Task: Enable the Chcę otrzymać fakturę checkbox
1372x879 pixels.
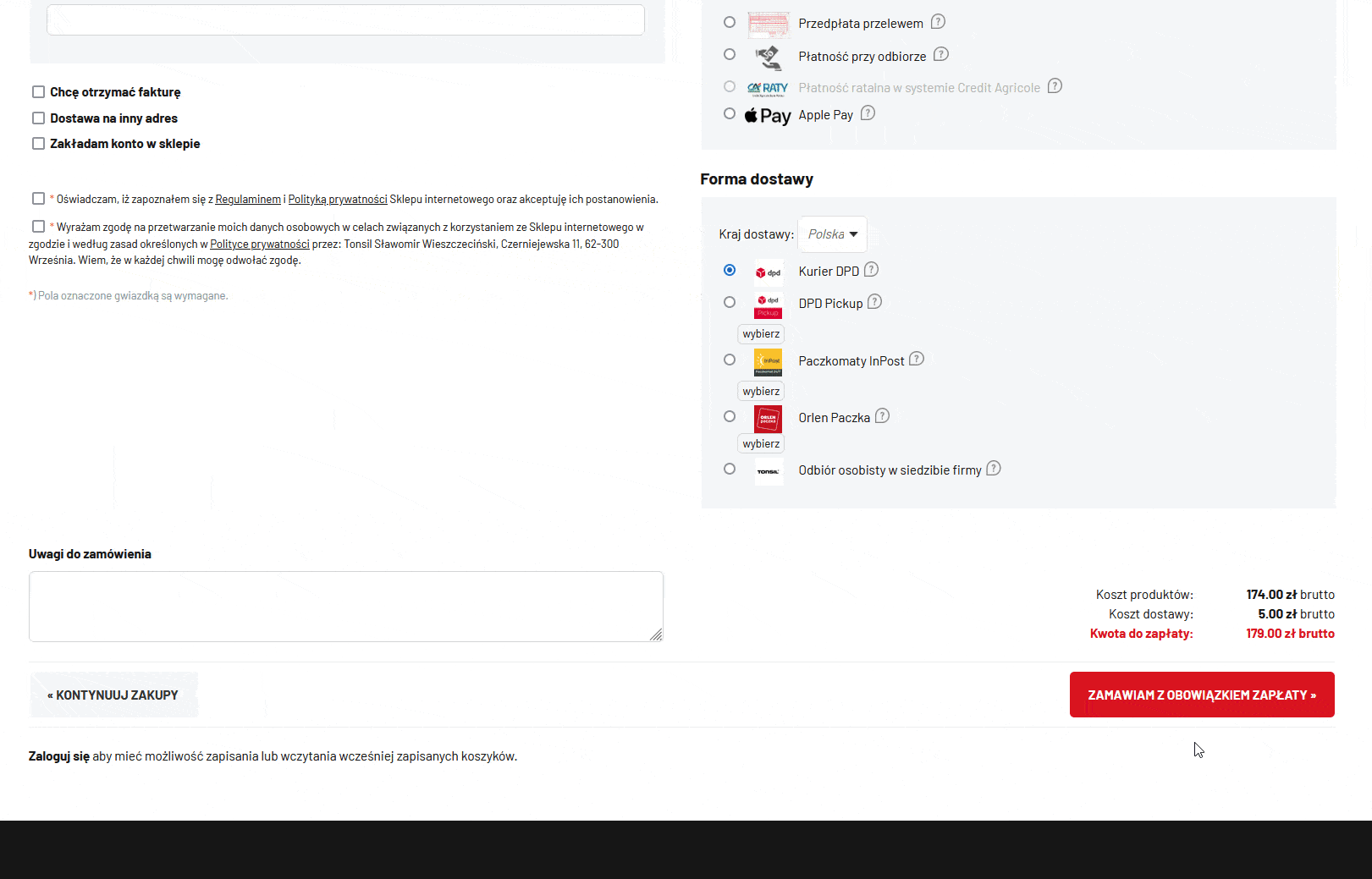Action: (x=38, y=92)
